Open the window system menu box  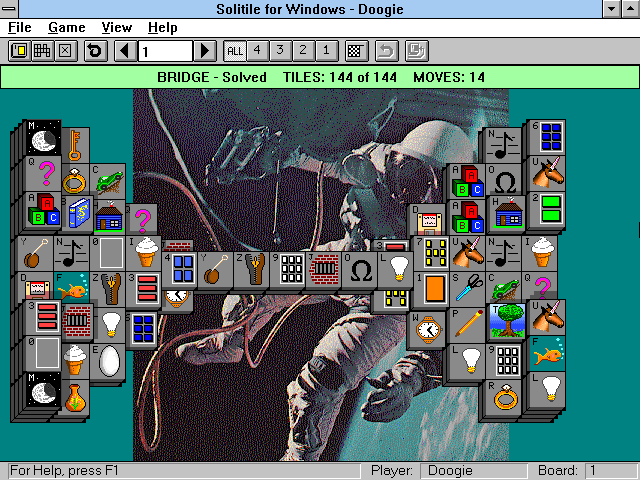point(9,9)
